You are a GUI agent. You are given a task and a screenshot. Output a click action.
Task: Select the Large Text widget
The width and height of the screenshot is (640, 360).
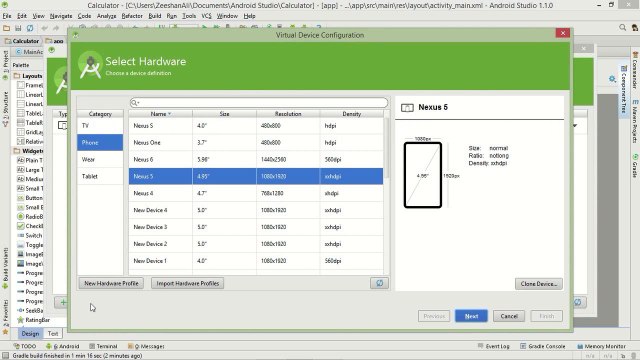pos(30,170)
